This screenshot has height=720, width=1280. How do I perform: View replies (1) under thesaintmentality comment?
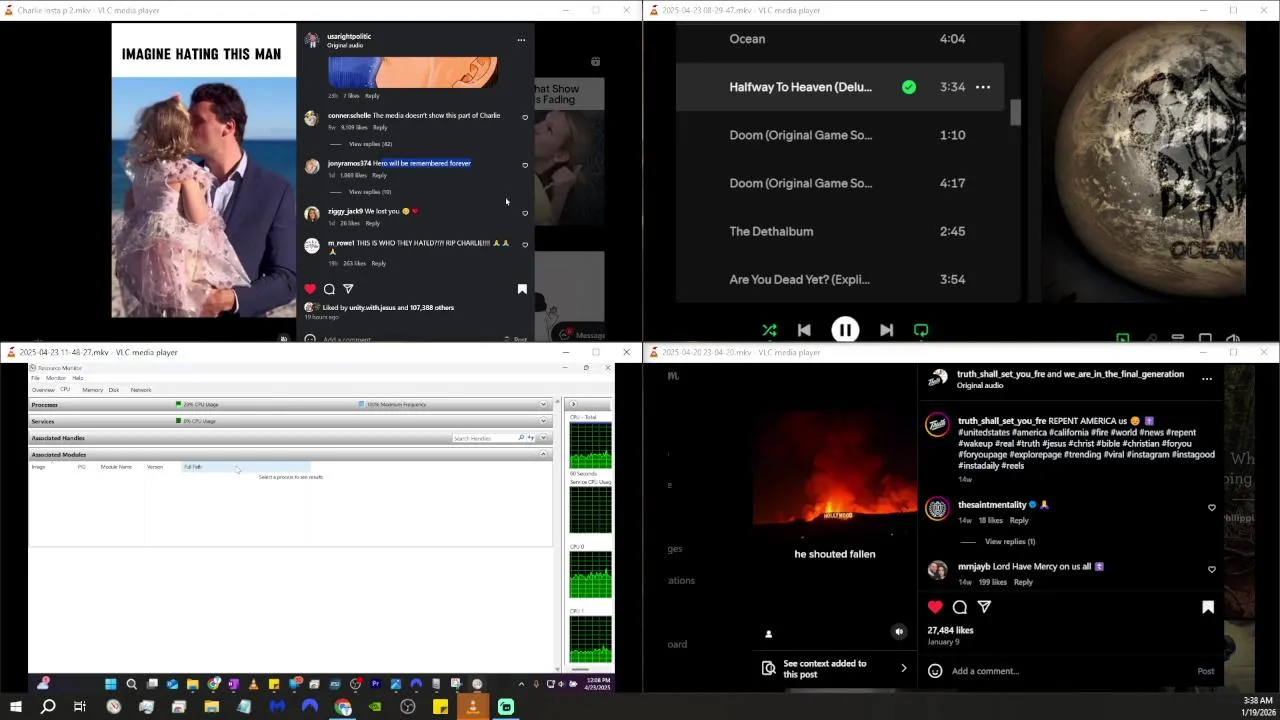[x=1010, y=542]
